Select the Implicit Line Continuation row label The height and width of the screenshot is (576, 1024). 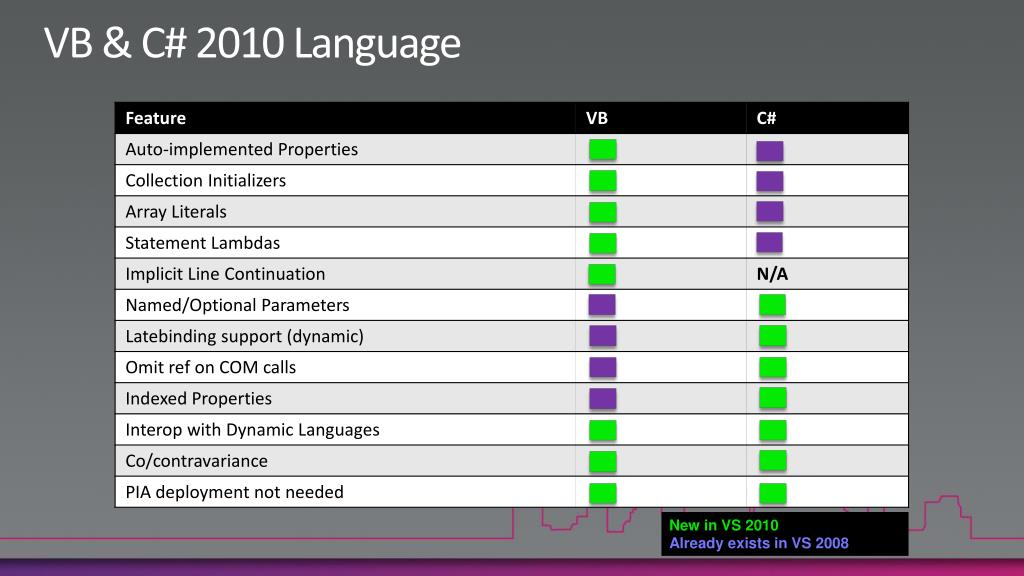click(x=225, y=274)
